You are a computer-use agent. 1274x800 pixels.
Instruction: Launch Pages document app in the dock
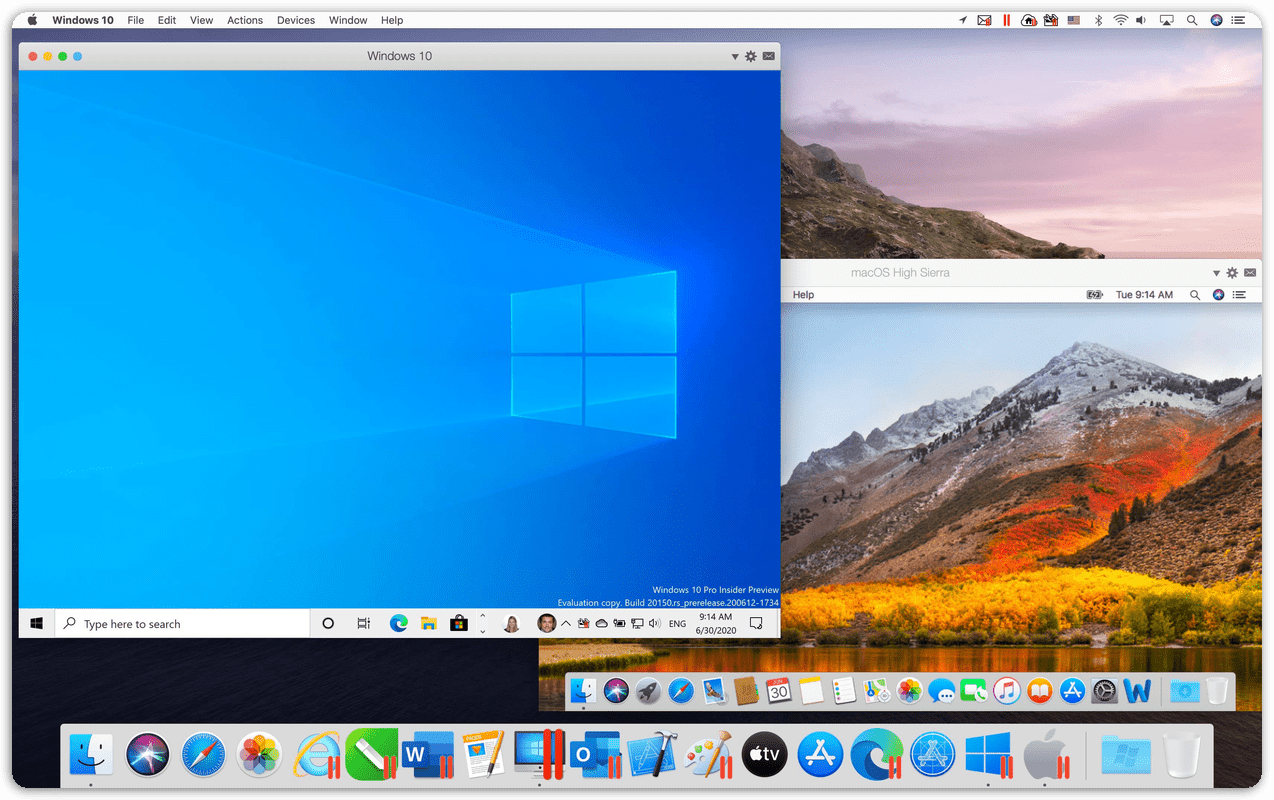(483, 755)
